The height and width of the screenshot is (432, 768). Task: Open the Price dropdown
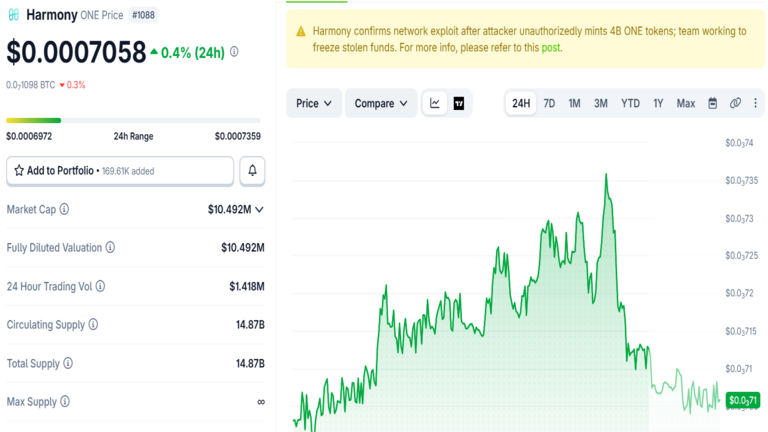(x=314, y=103)
